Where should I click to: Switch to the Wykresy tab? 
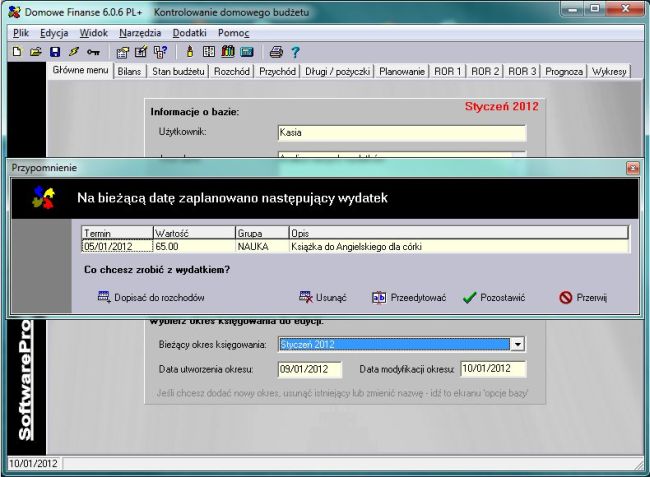click(x=609, y=71)
